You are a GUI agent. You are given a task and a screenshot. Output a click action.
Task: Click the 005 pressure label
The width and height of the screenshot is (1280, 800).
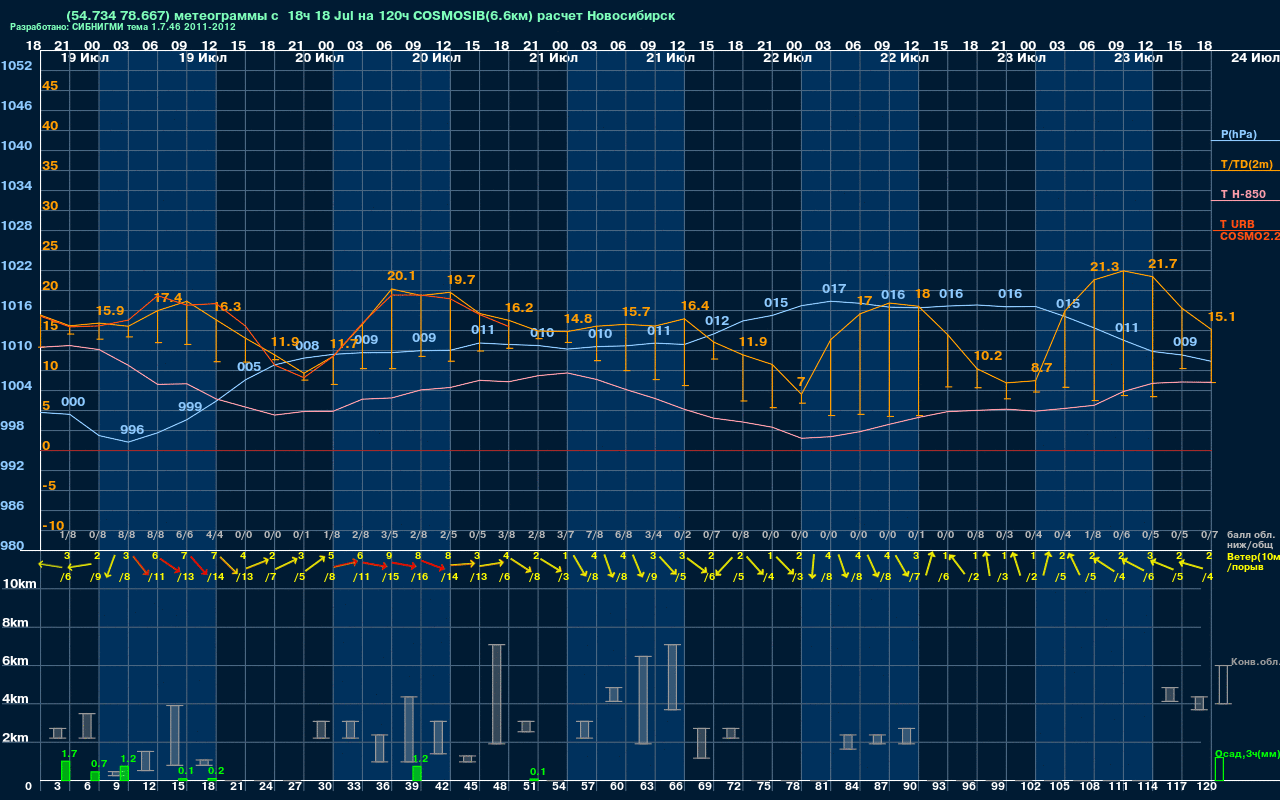tap(249, 367)
